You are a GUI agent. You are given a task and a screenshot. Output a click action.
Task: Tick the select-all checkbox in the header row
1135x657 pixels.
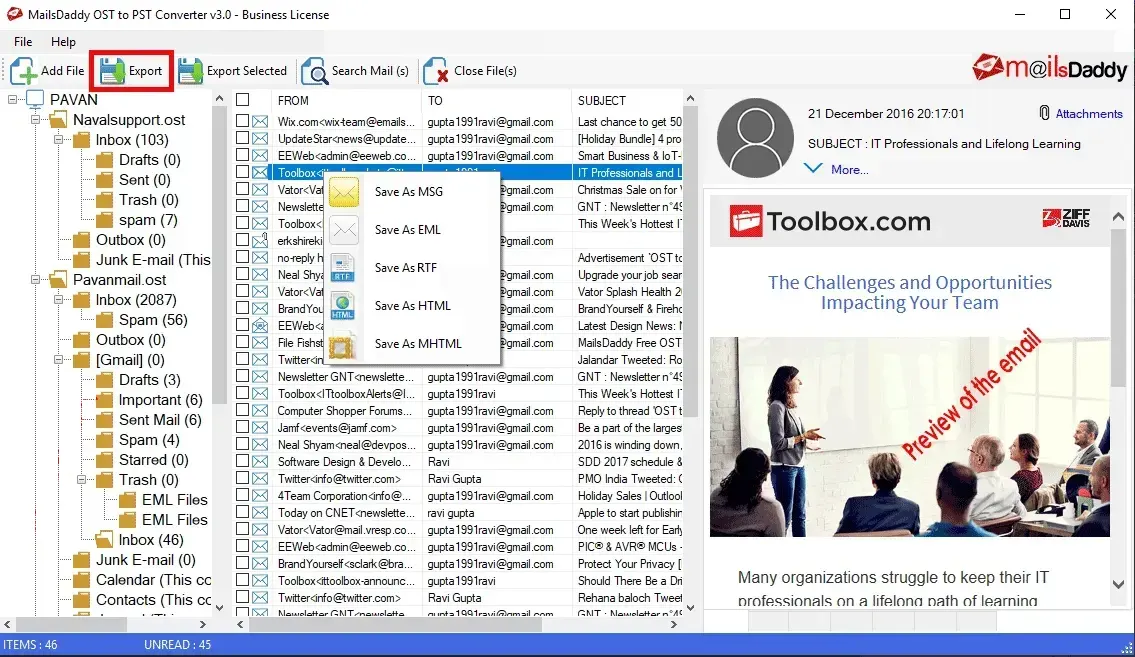[x=242, y=100]
